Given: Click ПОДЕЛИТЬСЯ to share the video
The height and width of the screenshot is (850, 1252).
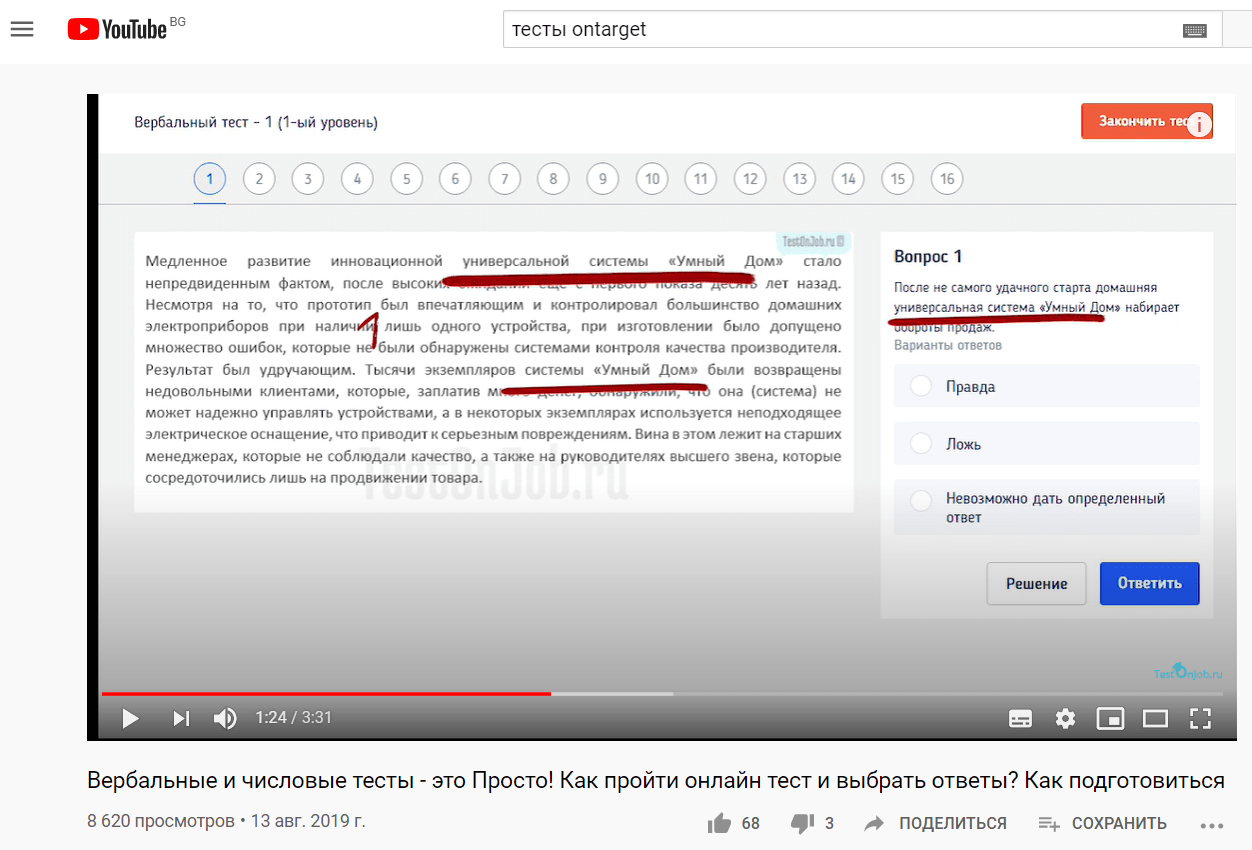Looking at the screenshot, I should point(936,823).
